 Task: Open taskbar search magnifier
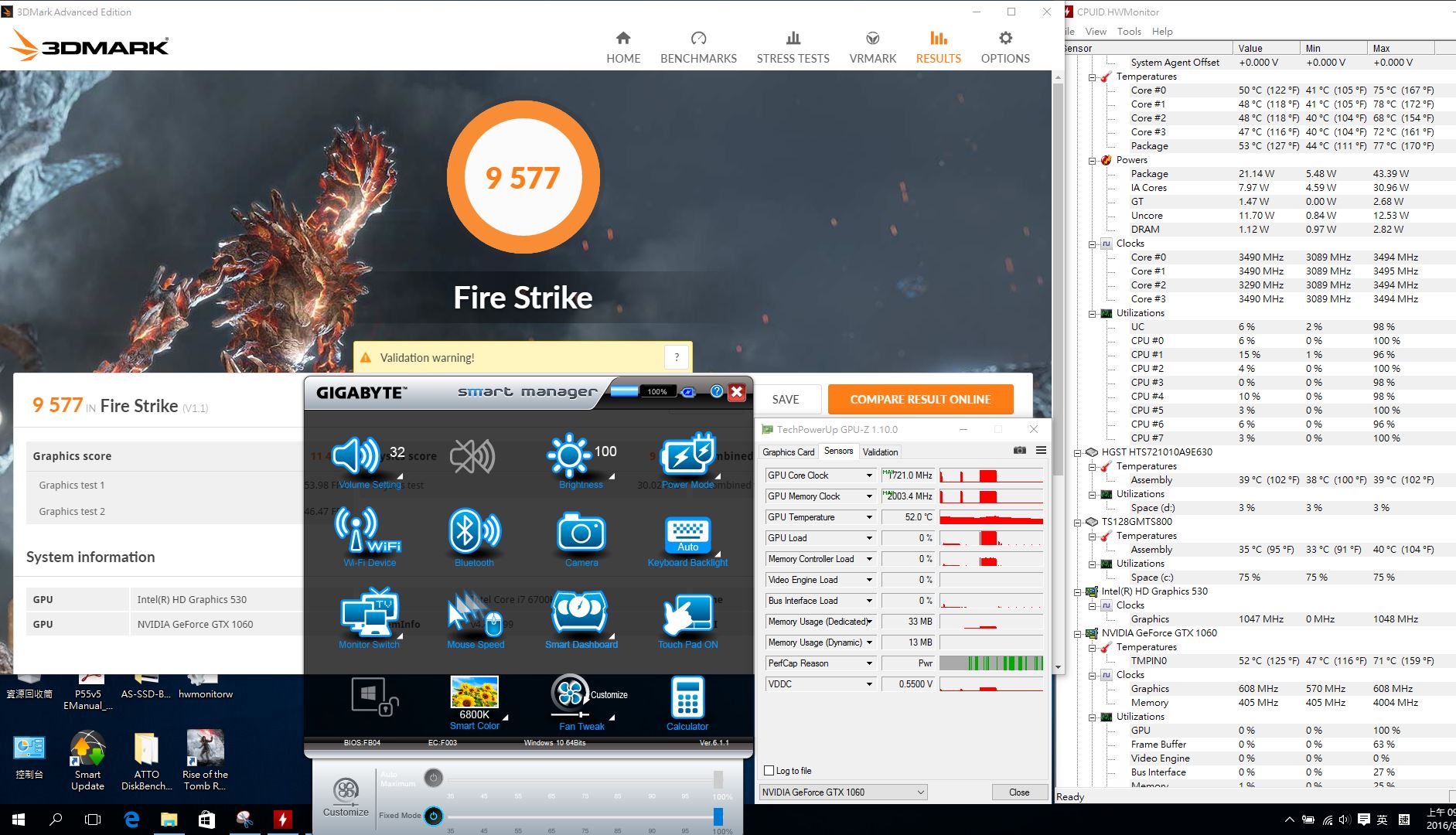56,820
